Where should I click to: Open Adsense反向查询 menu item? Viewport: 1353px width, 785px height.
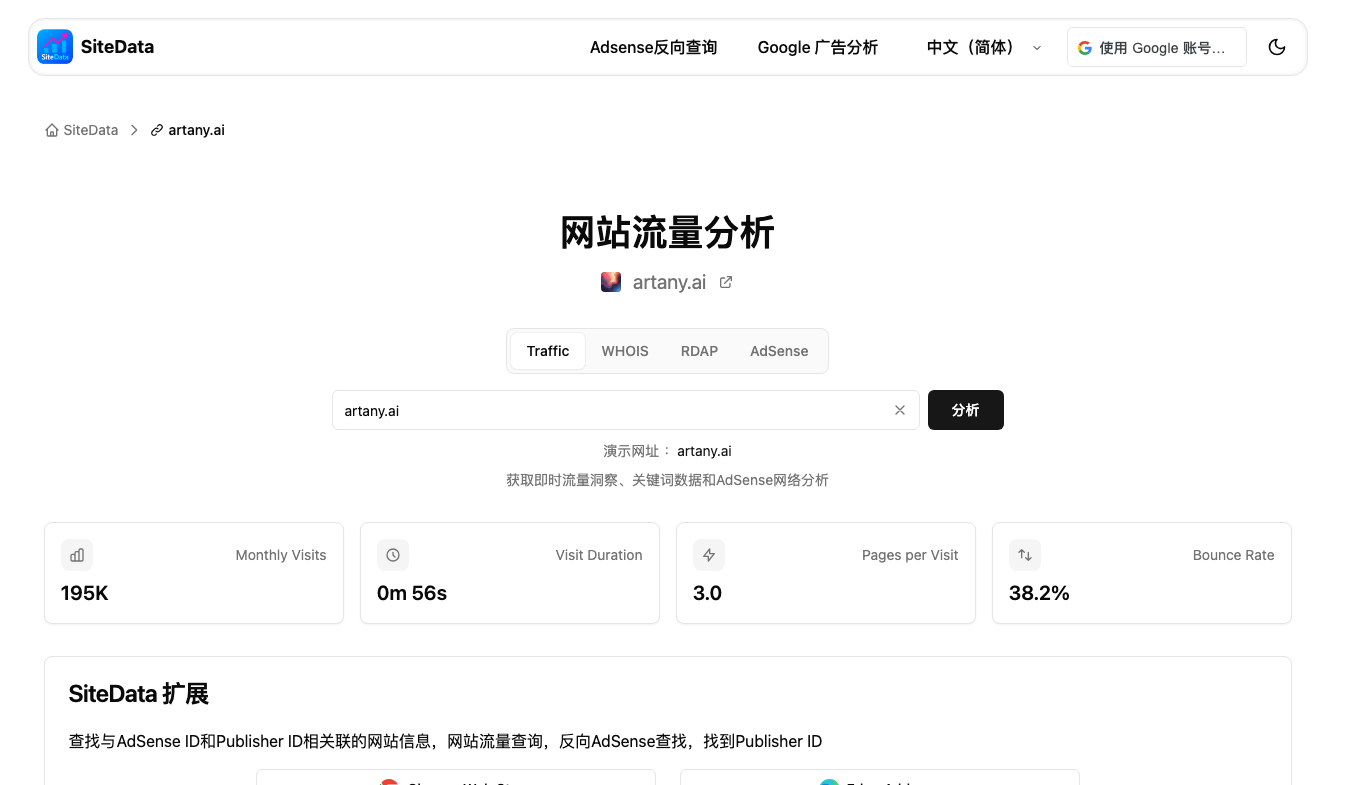click(653, 47)
